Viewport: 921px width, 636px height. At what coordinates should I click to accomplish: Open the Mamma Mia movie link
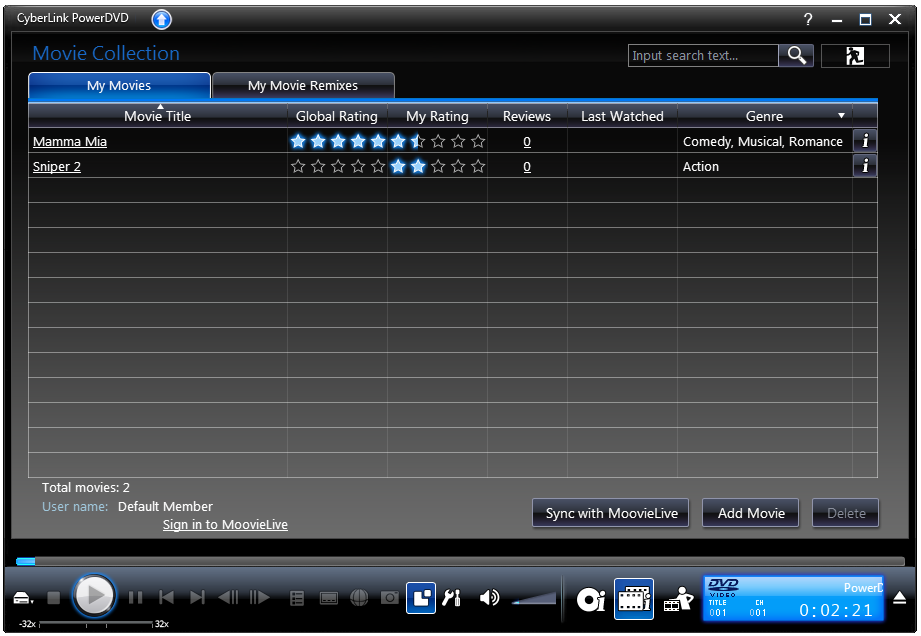pyautogui.click(x=70, y=142)
